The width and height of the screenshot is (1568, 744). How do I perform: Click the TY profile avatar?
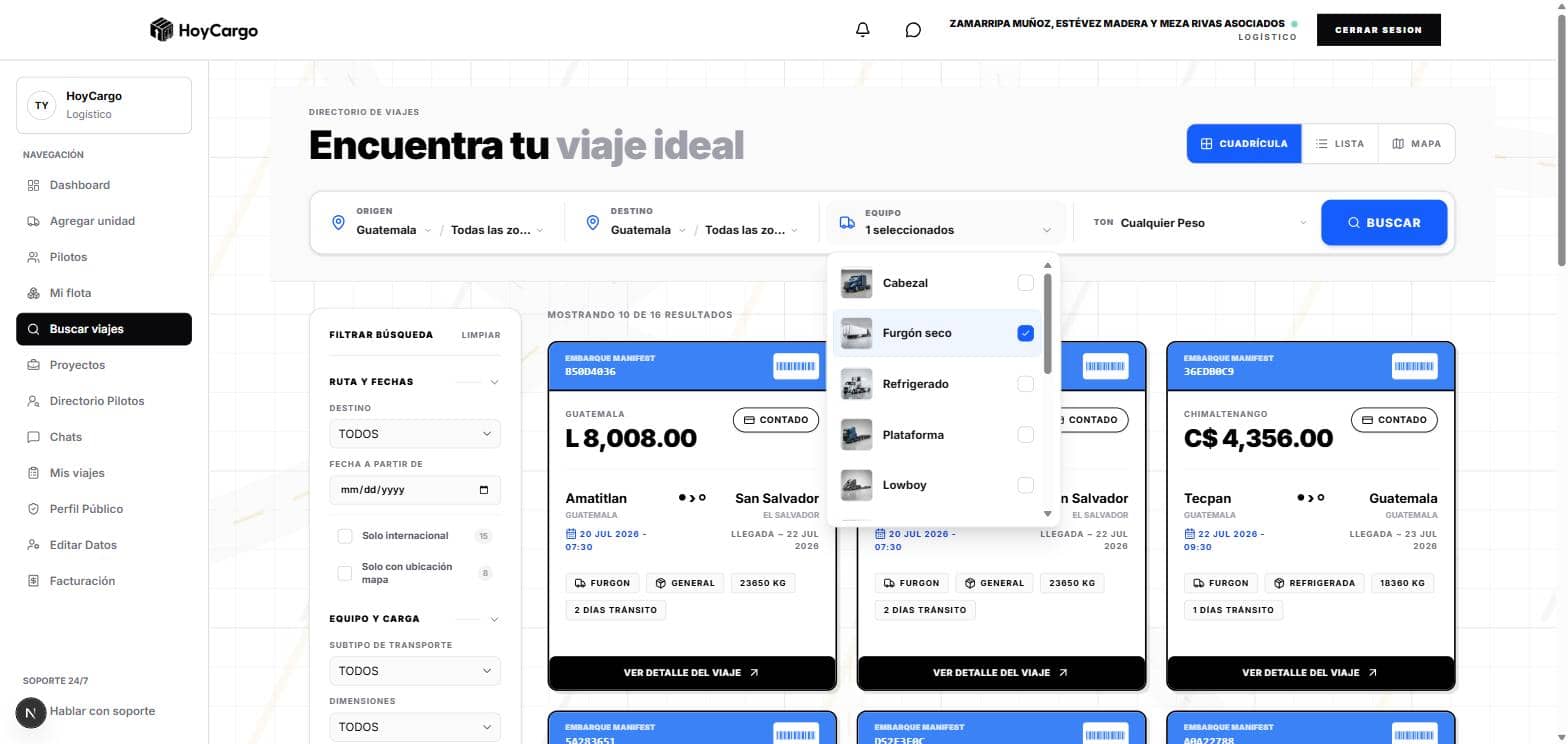[x=41, y=105]
